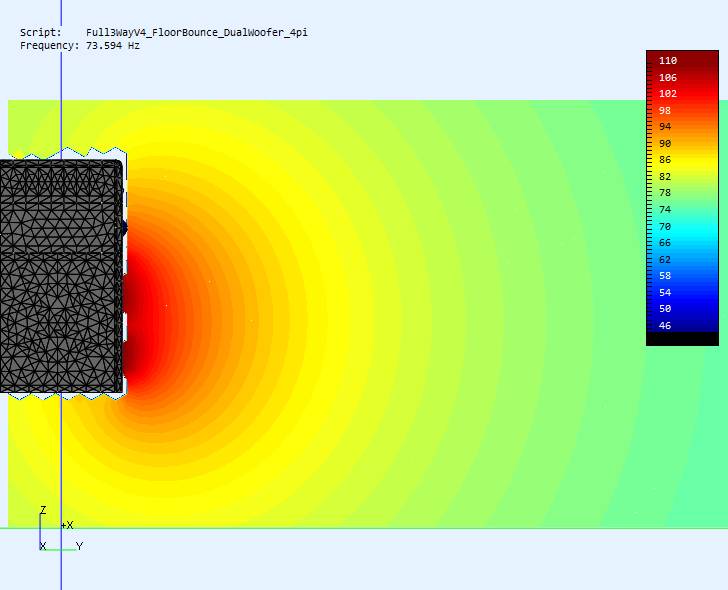Click the blue vertical axis line
The height and width of the screenshot is (590, 728).
coord(61,295)
